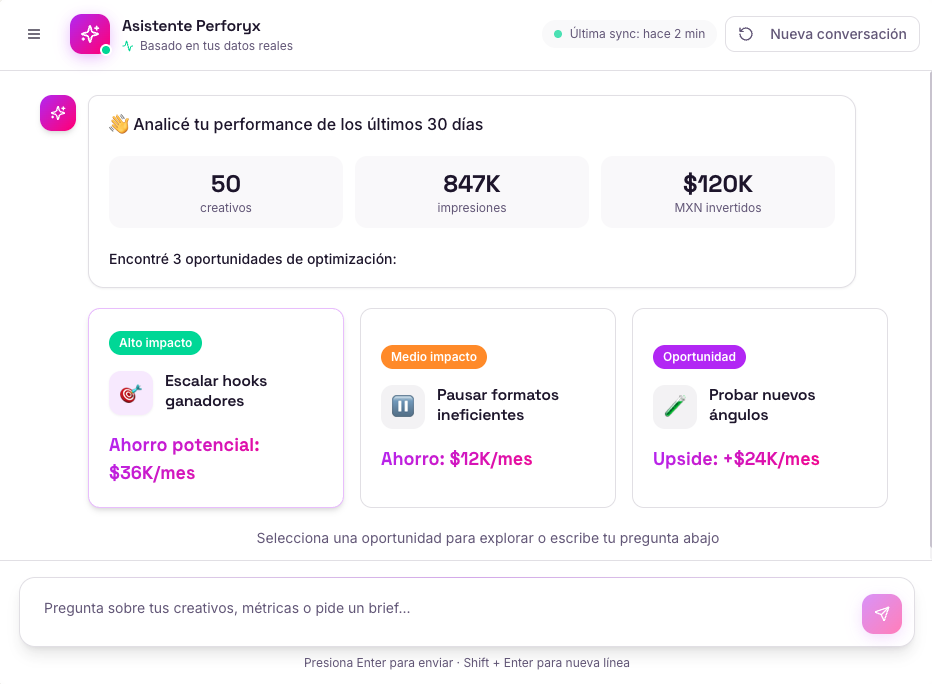
Task: Open the hamburger menu
Action: pos(33,33)
